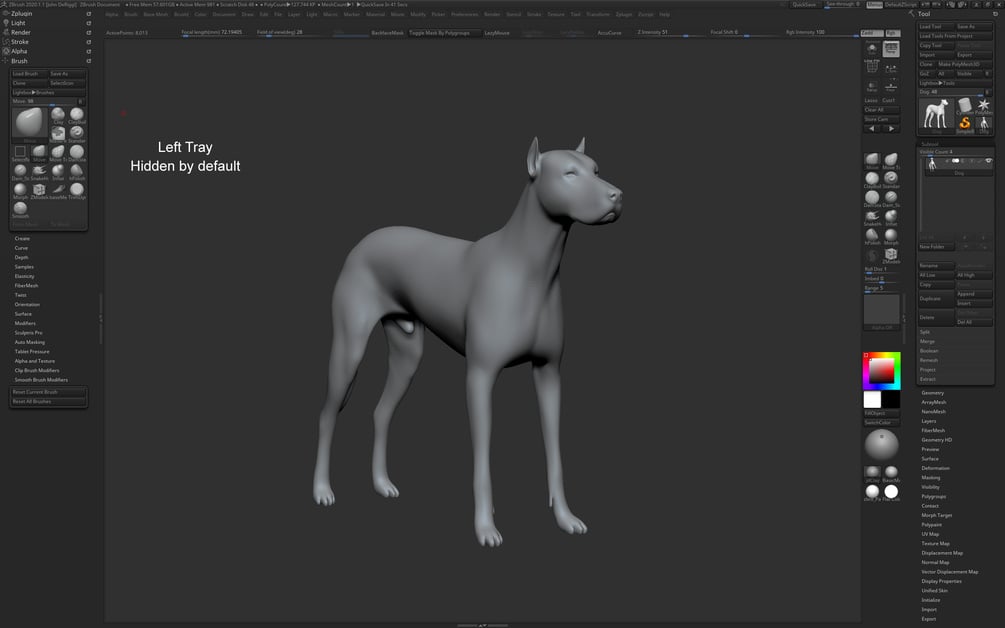Select the Cylinder3D tool icon

(x=965, y=106)
